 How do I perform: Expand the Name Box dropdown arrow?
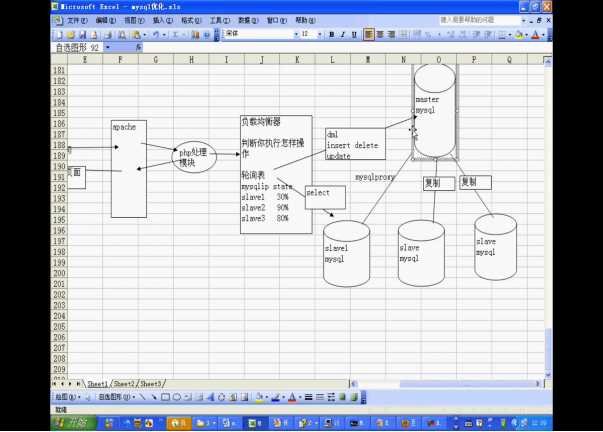[x=110, y=47]
